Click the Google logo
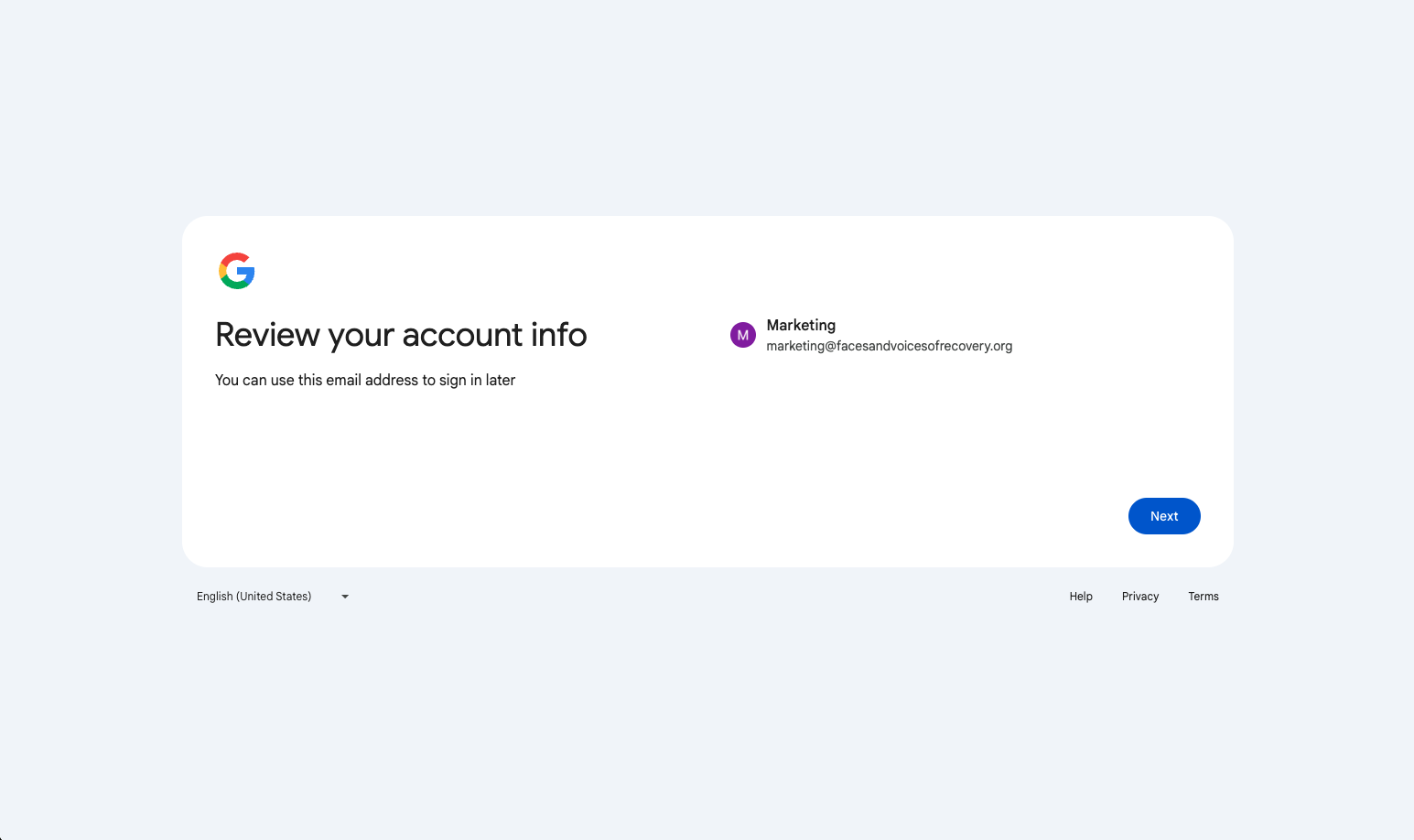This screenshot has width=1414, height=840. point(237,271)
